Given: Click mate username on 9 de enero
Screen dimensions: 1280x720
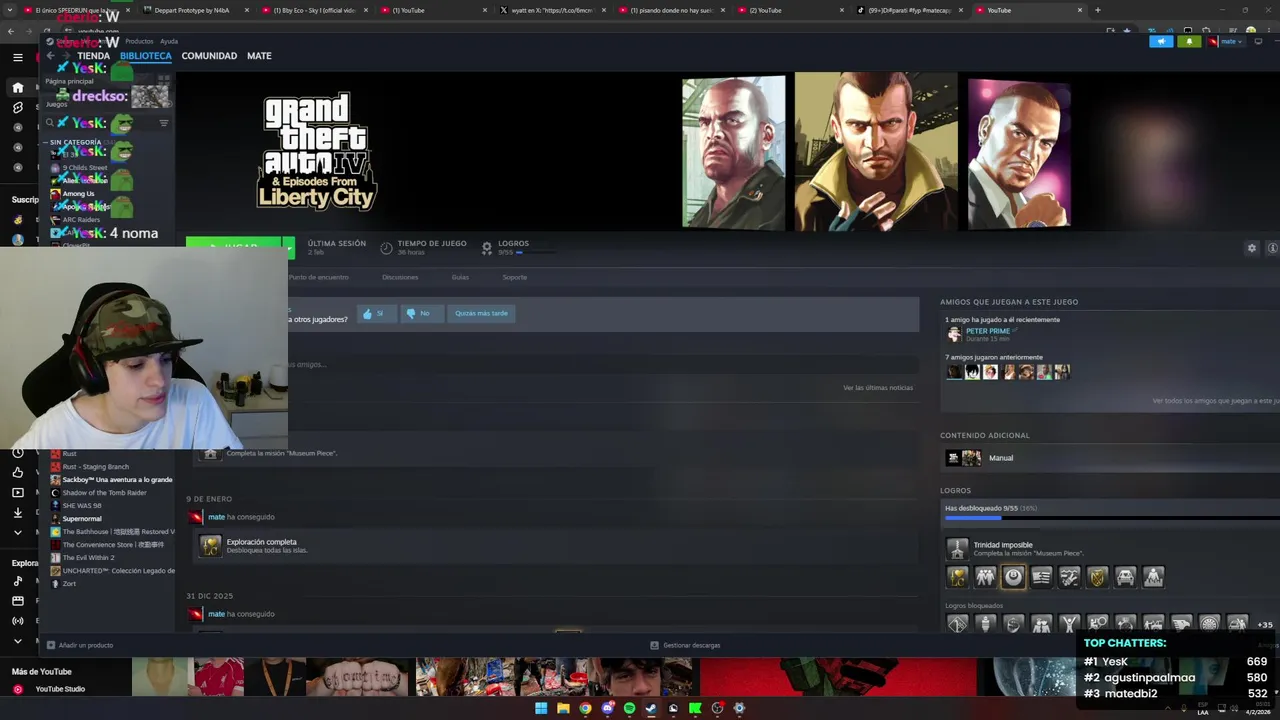Looking at the screenshot, I should (216, 517).
